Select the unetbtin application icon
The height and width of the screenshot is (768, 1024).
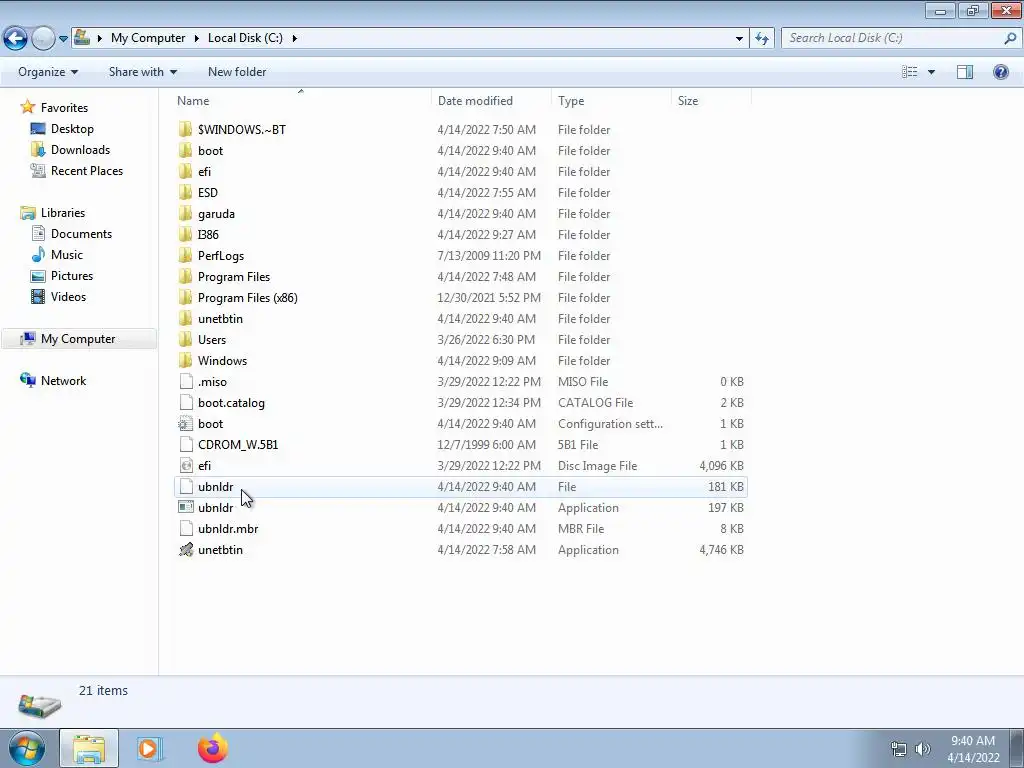[x=186, y=550]
